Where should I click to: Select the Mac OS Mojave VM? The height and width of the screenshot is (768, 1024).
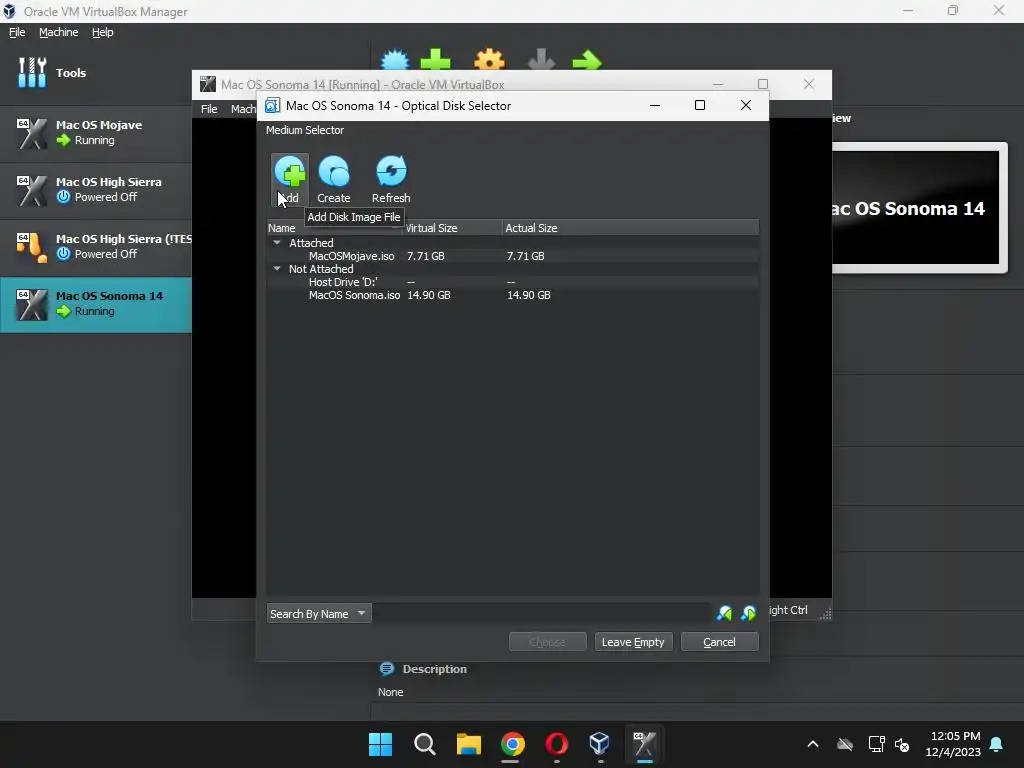96,133
